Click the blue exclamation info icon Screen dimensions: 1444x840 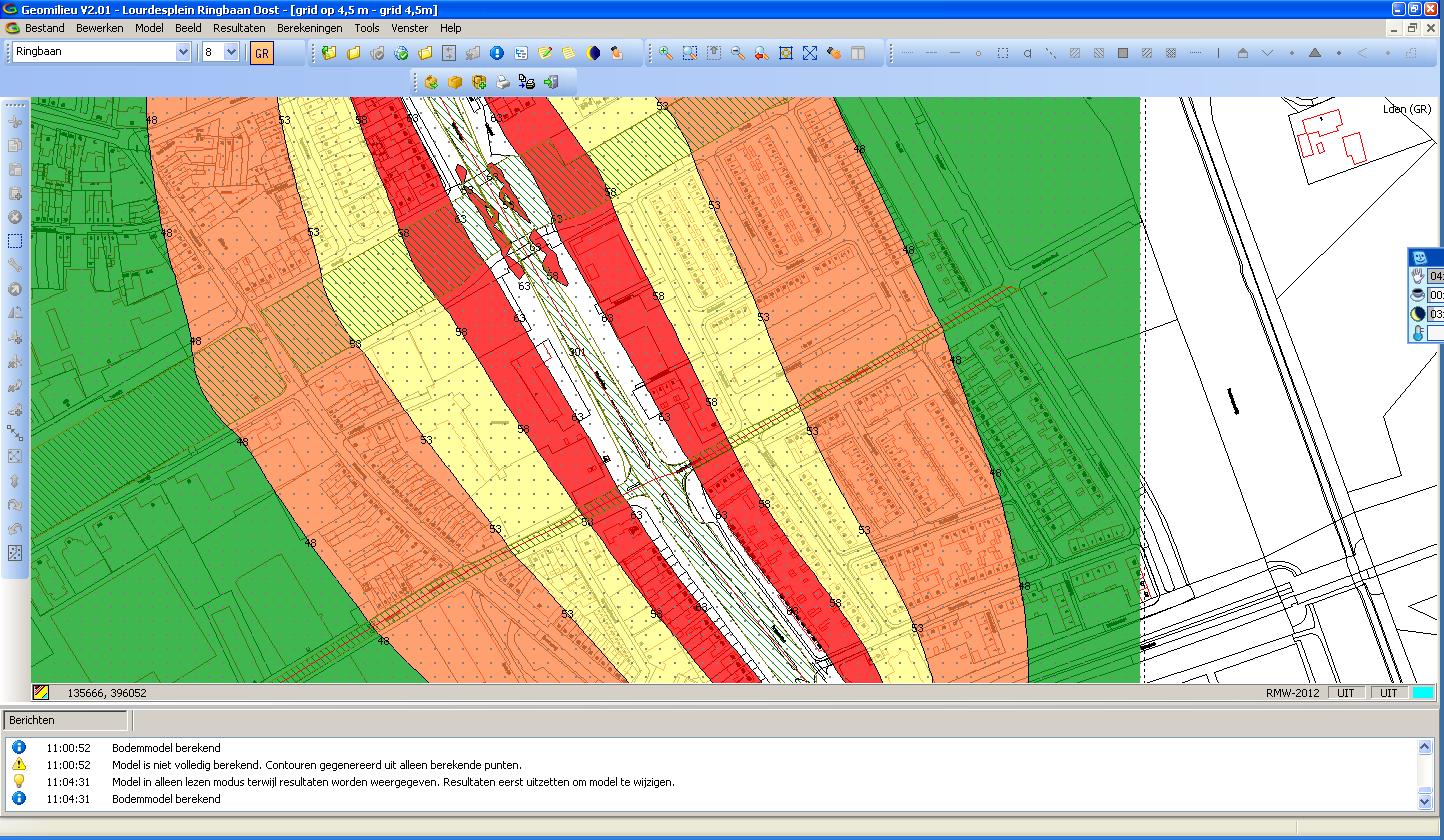(x=497, y=53)
